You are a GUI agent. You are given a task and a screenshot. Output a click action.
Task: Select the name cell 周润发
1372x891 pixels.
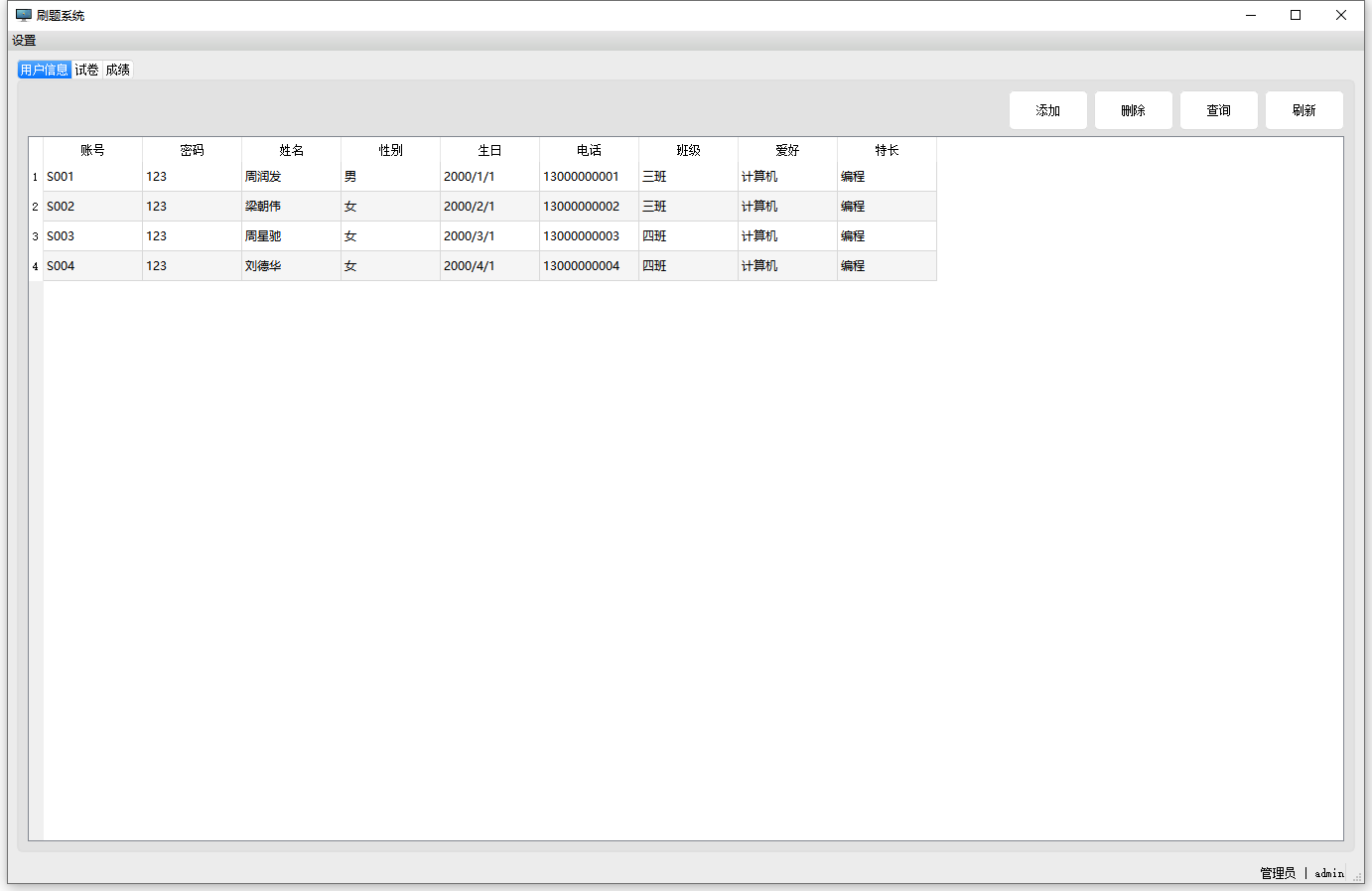291,177
